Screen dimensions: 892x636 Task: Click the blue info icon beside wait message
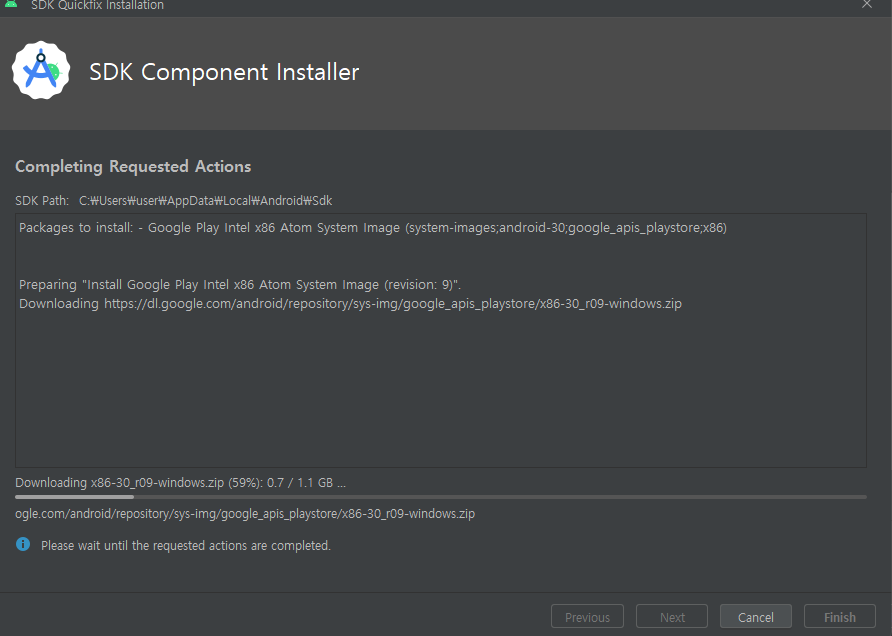[x=23, y=544]
